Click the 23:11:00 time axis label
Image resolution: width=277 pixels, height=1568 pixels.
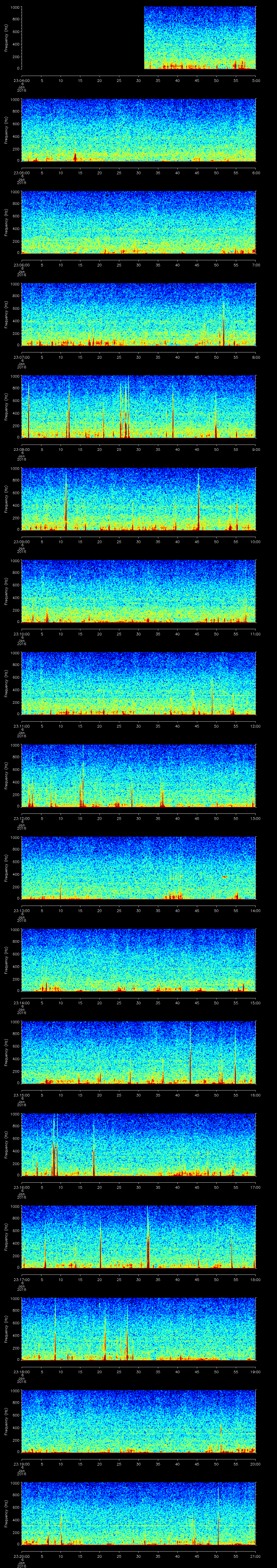tap(21, 726)
